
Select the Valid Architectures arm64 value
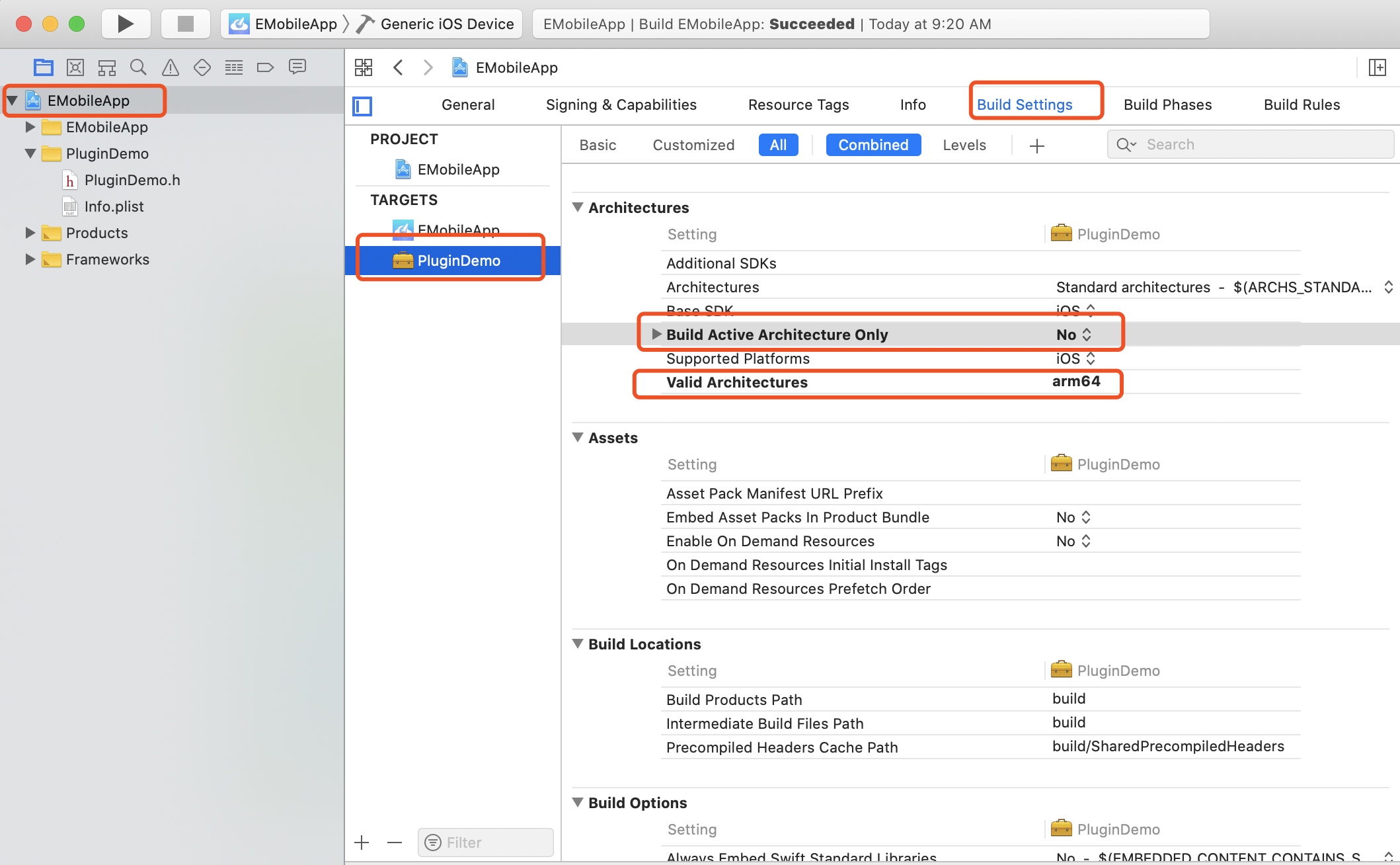point(1076,382)
